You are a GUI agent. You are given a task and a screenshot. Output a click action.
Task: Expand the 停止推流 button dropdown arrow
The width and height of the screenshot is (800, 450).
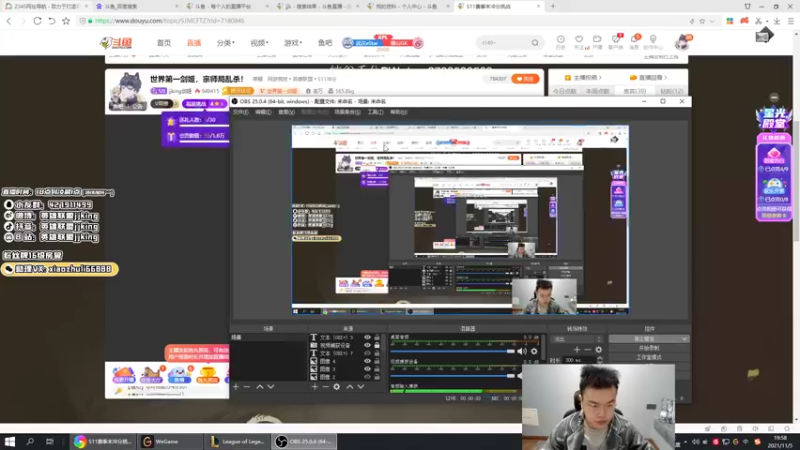click(684, 339)
